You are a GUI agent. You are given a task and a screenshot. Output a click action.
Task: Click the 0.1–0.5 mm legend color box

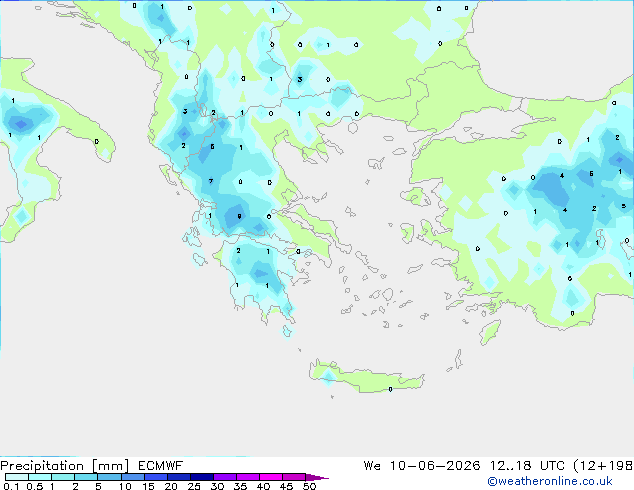coord(17,477)
